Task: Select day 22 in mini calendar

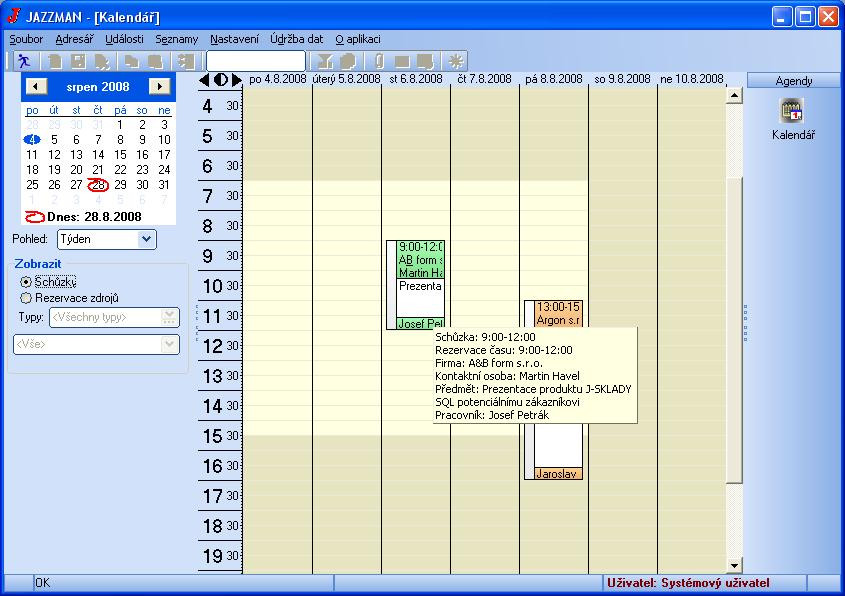Action: (120, 170)
